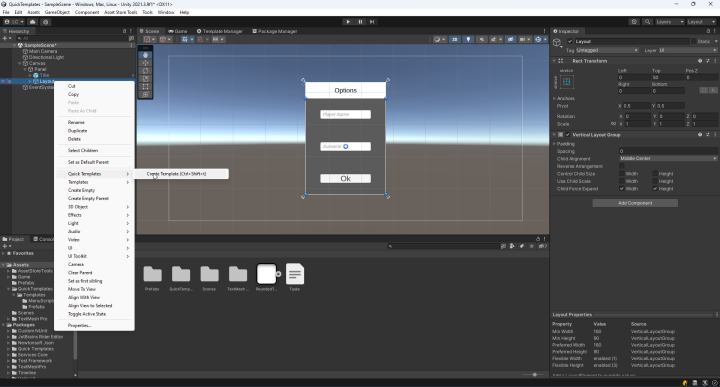Enable Control Child Size Width checkbox
720x387 pixels.
pos(622,174)
